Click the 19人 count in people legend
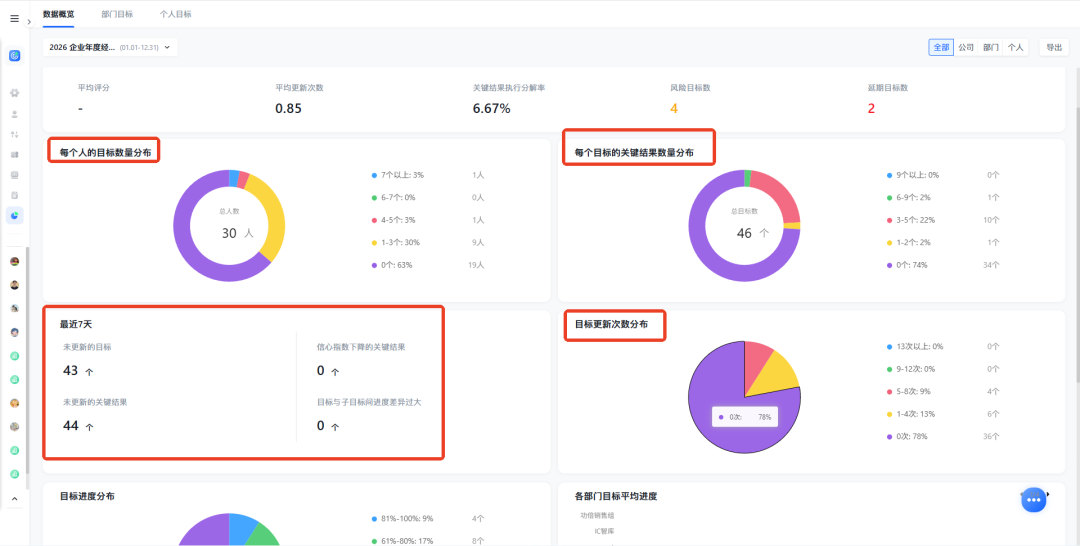The height and width of the screenshot is (546, 1080). [x=476, y=265]
